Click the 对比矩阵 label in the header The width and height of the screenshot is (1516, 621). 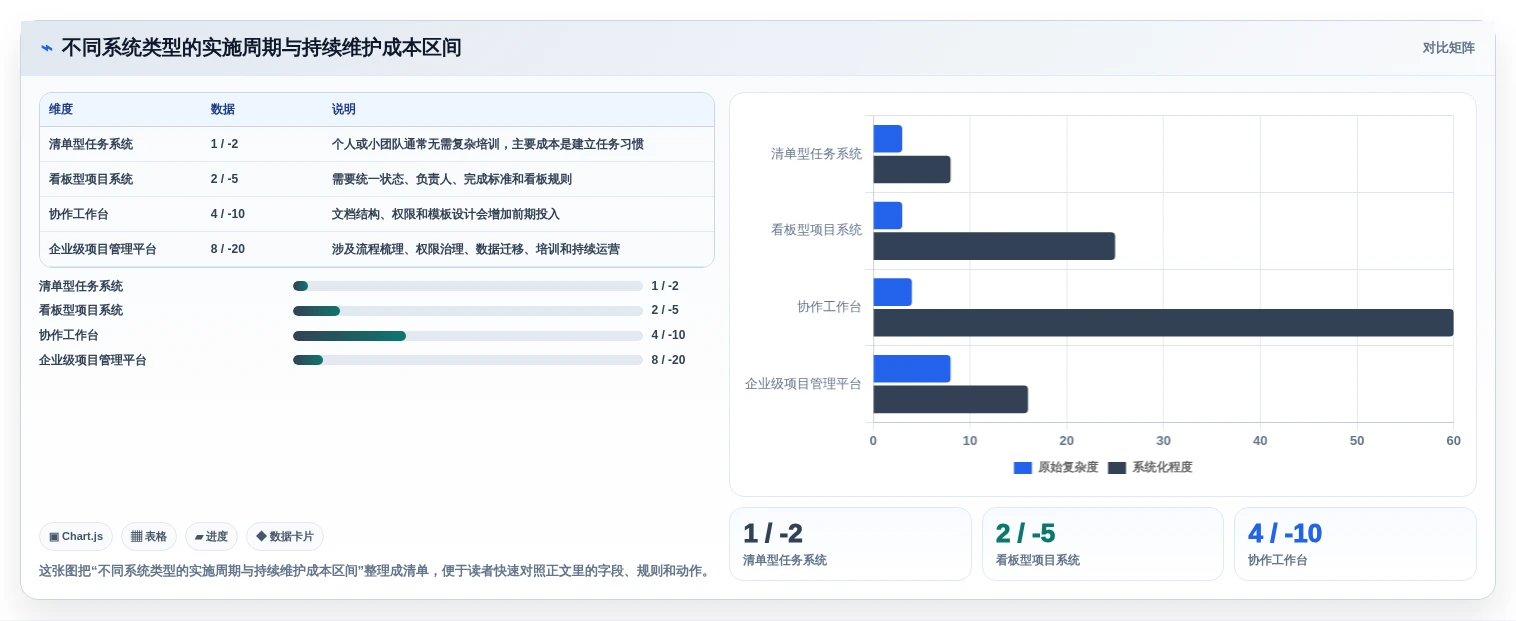click(1448, 48)
